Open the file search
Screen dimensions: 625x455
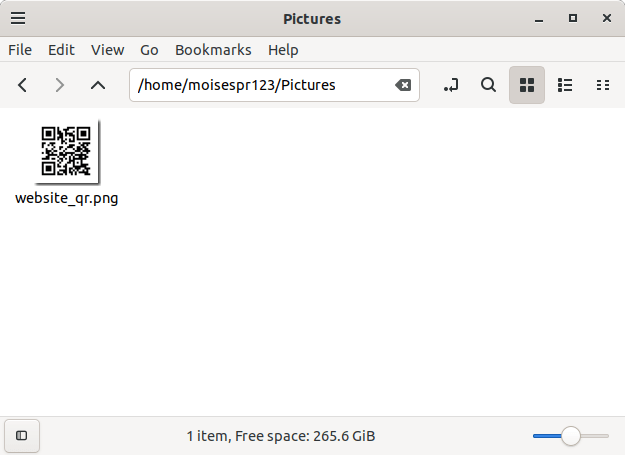tap(489, 85)
